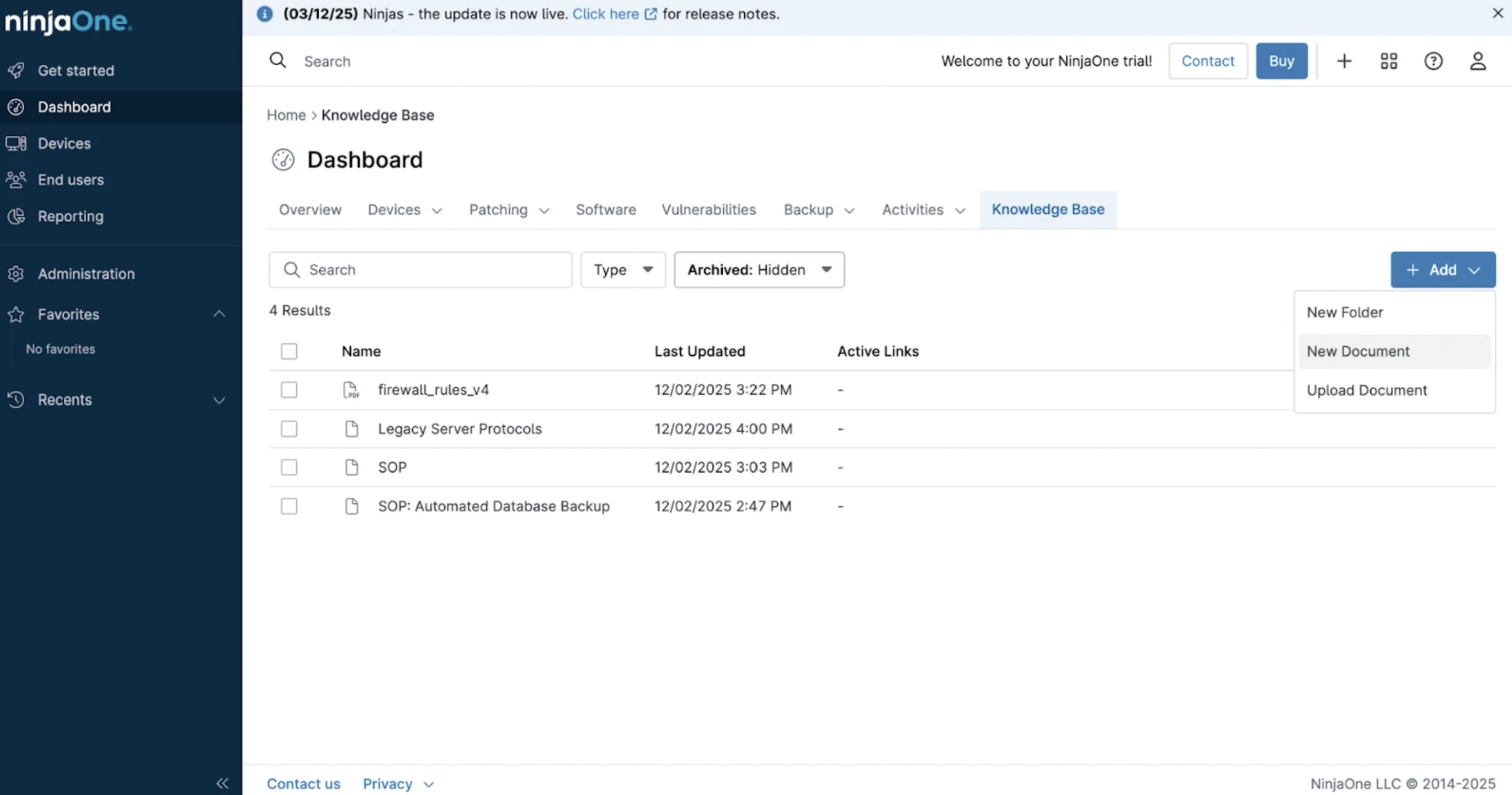Open Get started rocket icon
This screenshot has width=1512, height=795.
point(16,70)
